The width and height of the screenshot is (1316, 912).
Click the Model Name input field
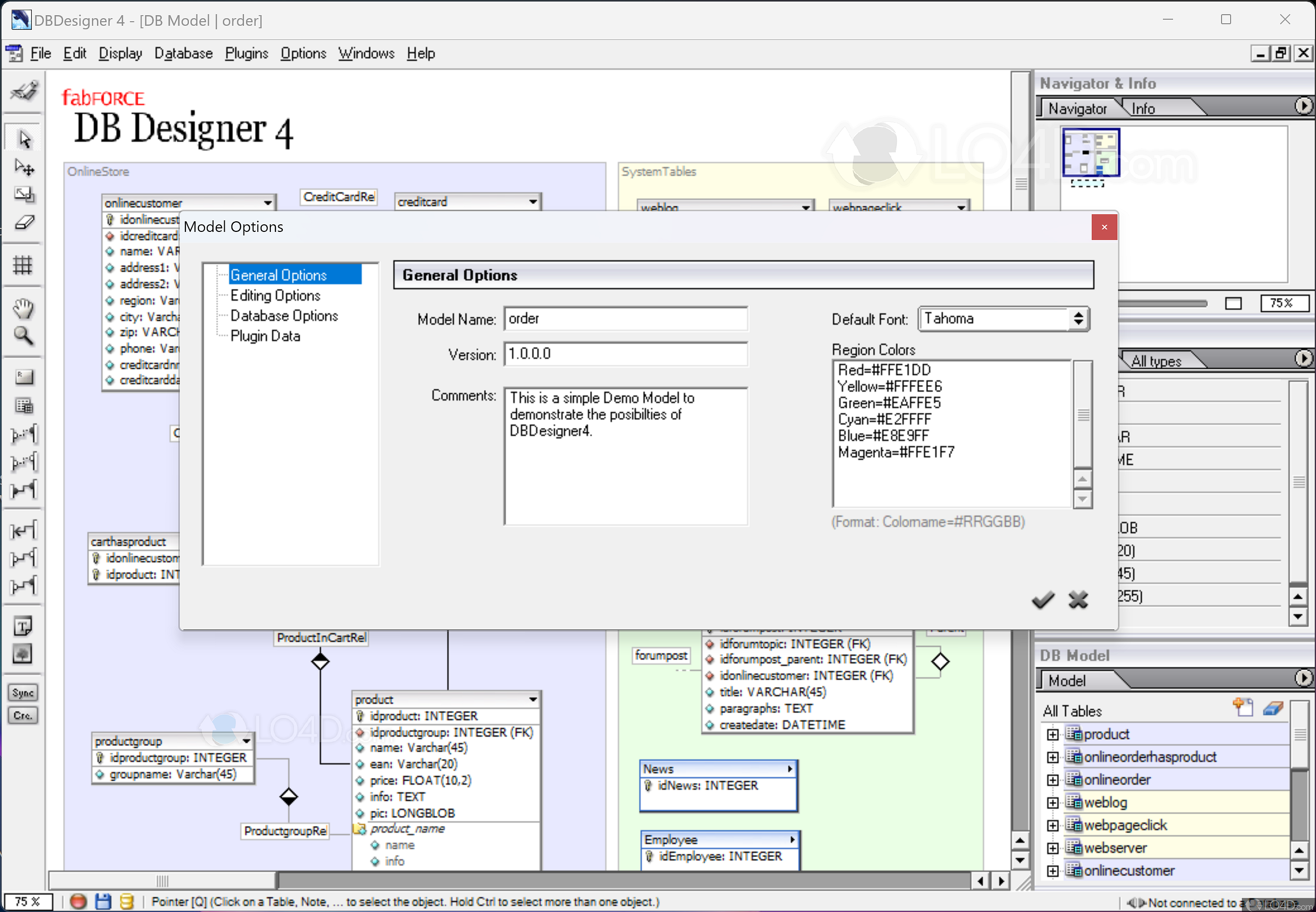coord(625,319)
